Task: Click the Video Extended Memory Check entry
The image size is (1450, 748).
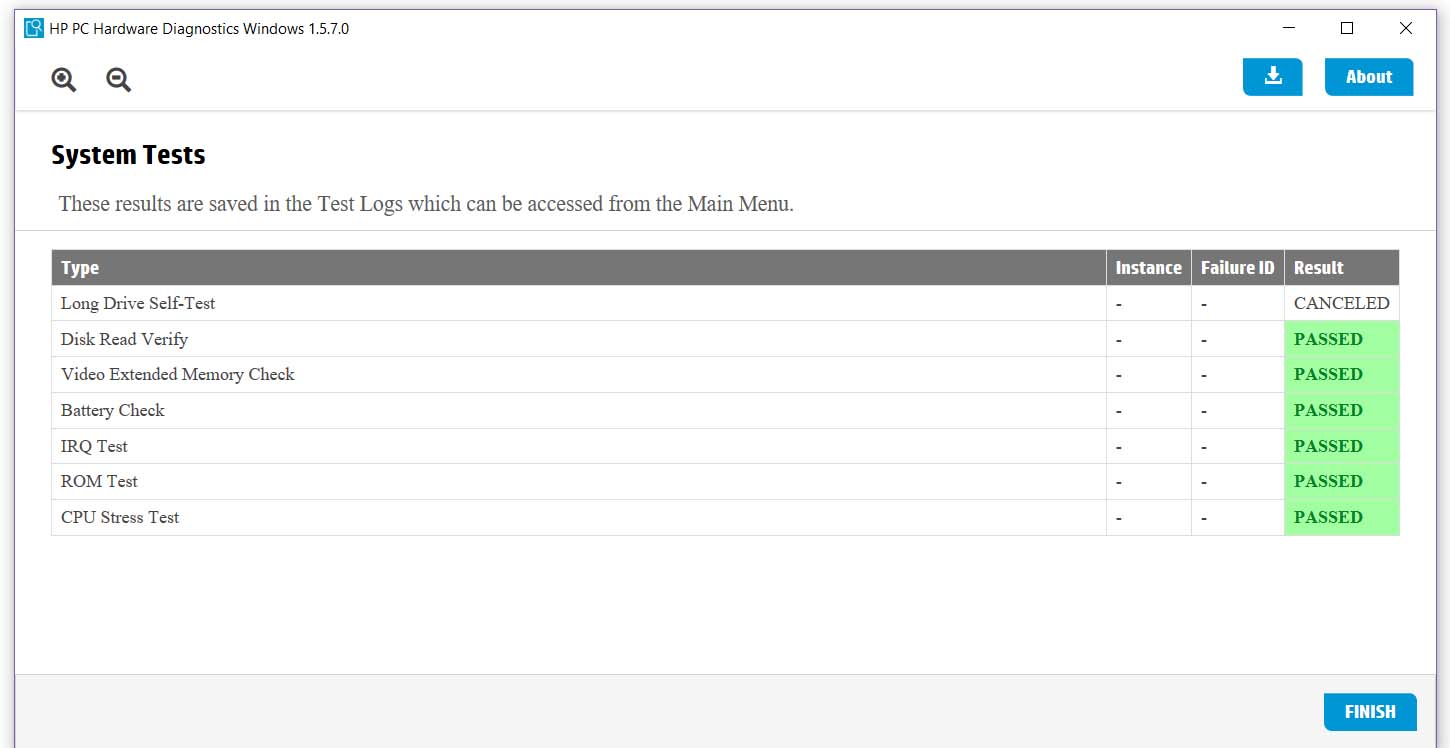Action: [178, 374]
